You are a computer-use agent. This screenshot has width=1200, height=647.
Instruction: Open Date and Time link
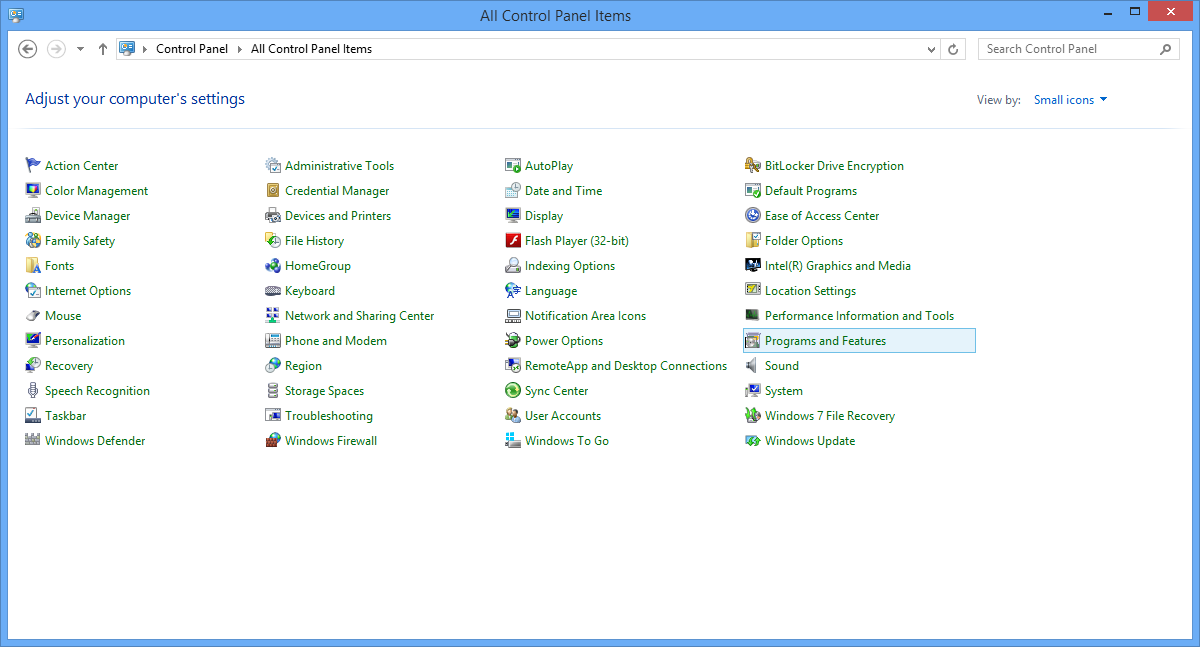[x=563, y=191]
